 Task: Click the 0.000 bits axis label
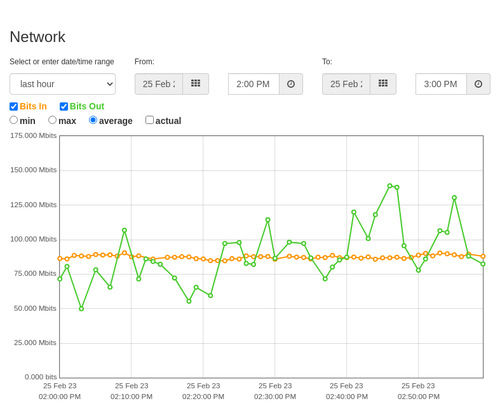41,377
